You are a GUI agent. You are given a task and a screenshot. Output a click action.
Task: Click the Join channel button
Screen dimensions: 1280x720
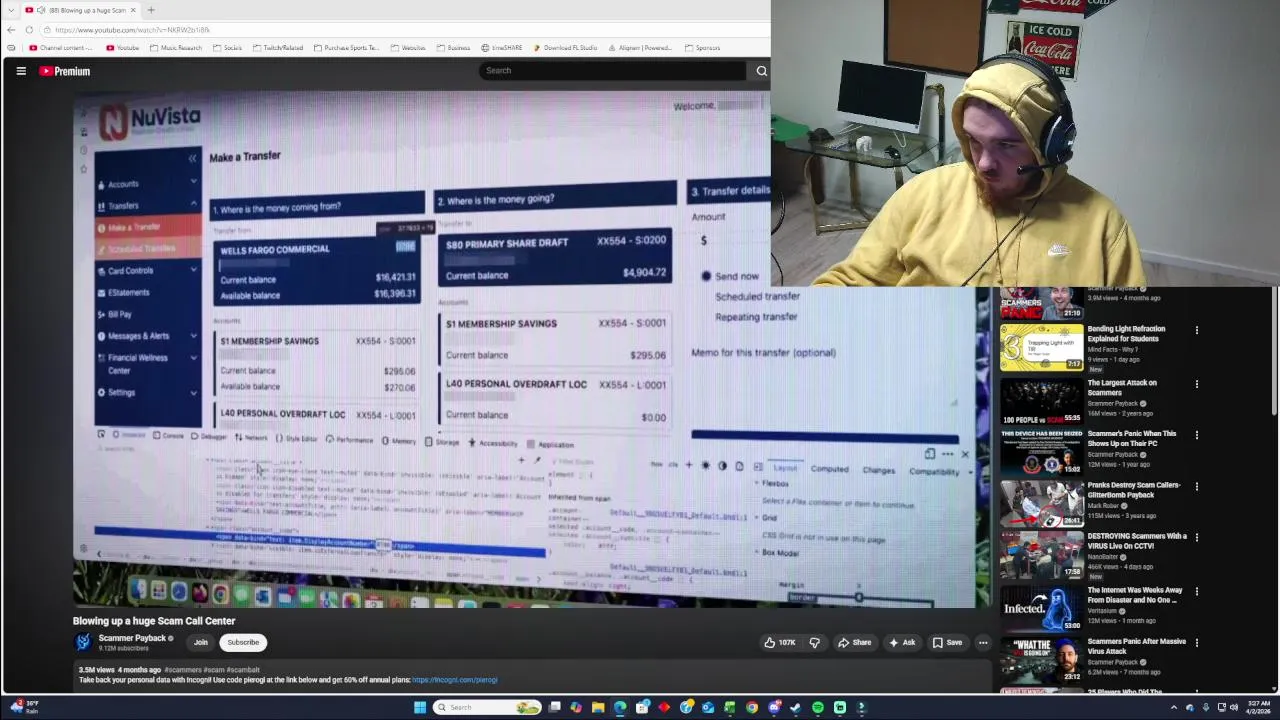coord(201,642)
